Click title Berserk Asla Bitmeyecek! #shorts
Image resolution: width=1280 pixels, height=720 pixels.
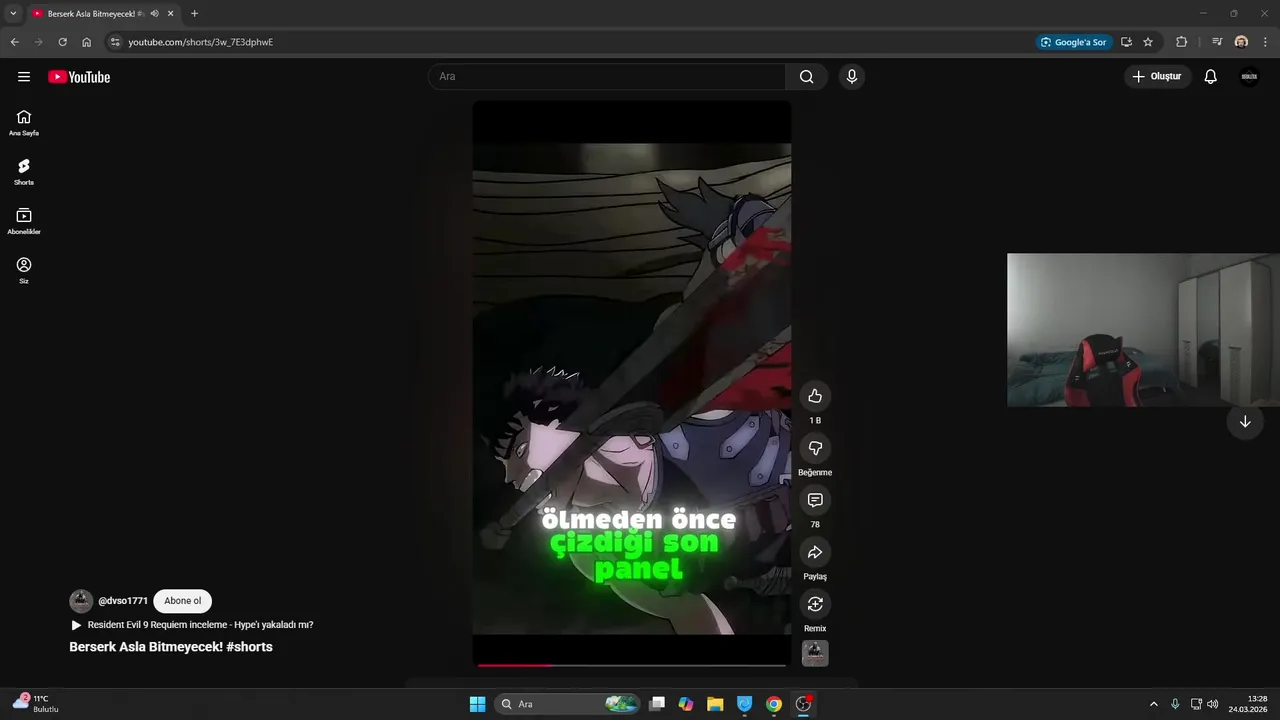pyautogui.click(x=171, y=647)
